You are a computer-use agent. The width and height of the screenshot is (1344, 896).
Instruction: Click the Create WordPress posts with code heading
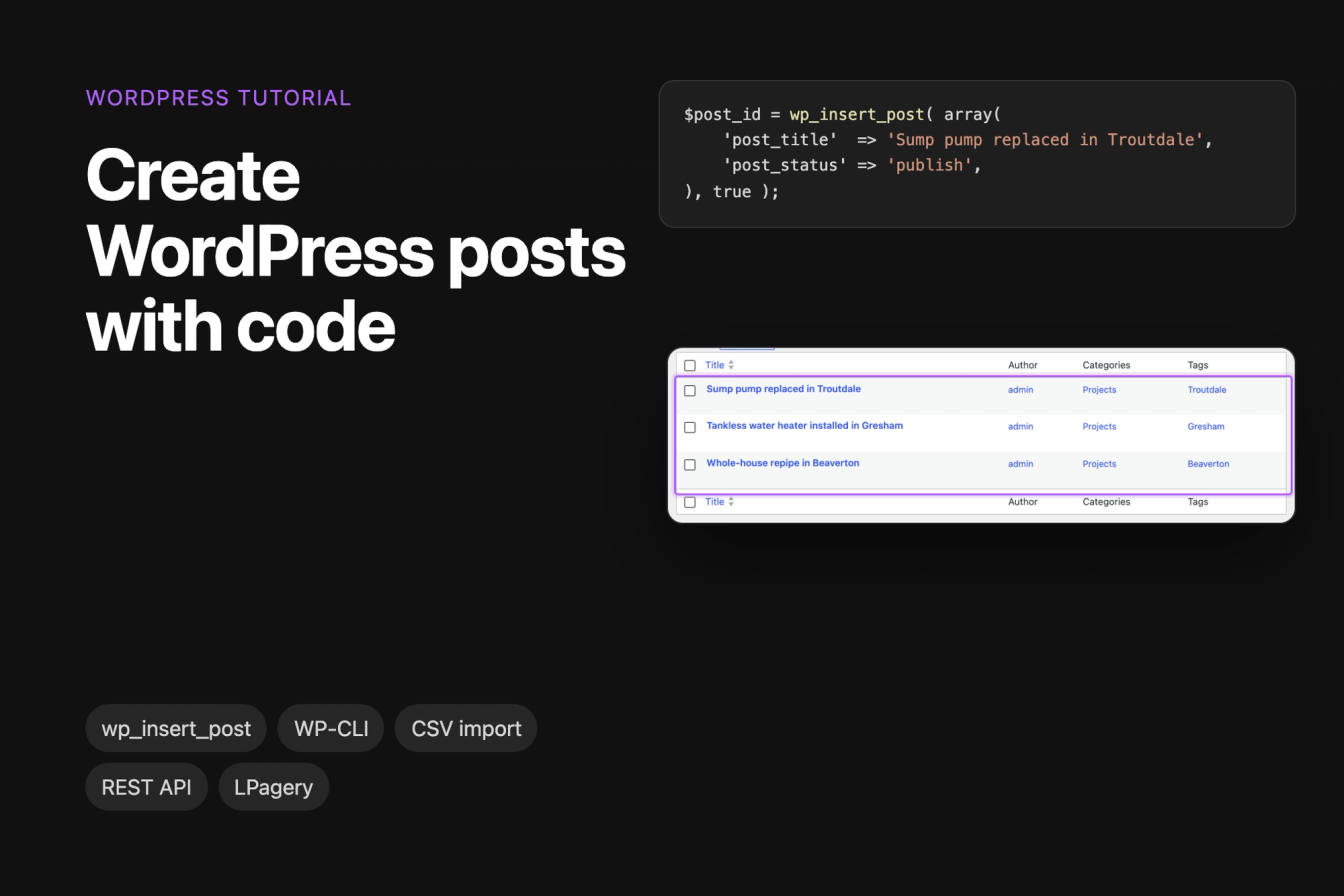click(356, 250)
